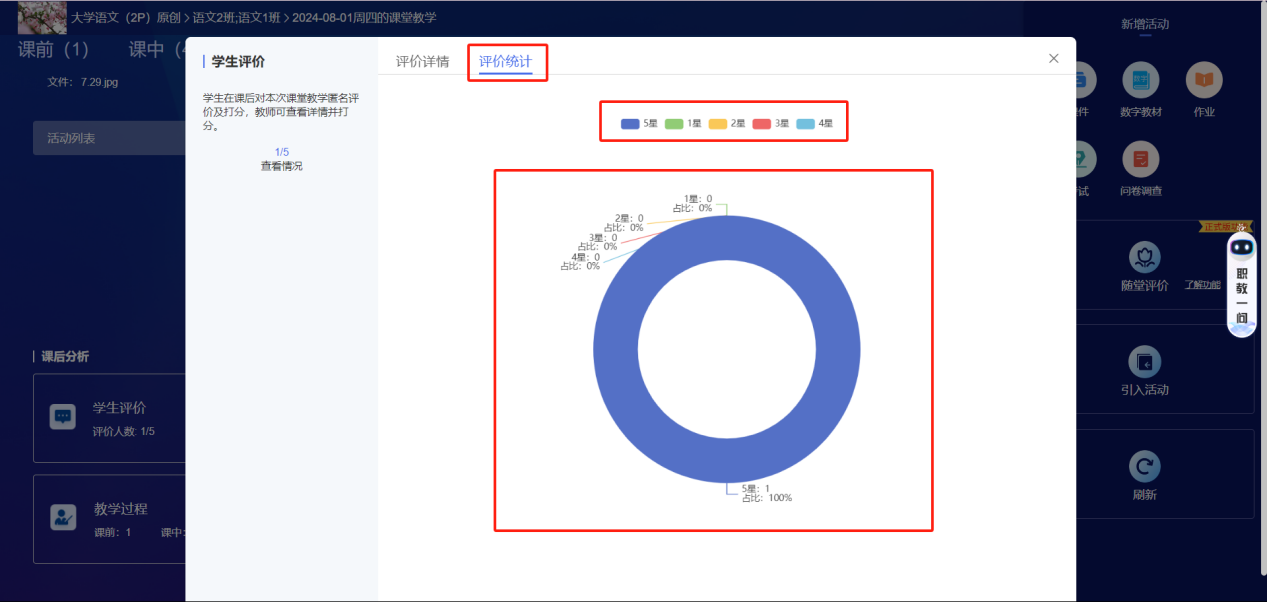Toggle the 1星 legend series
The image size is (1267, 602).
pos(683,124)
